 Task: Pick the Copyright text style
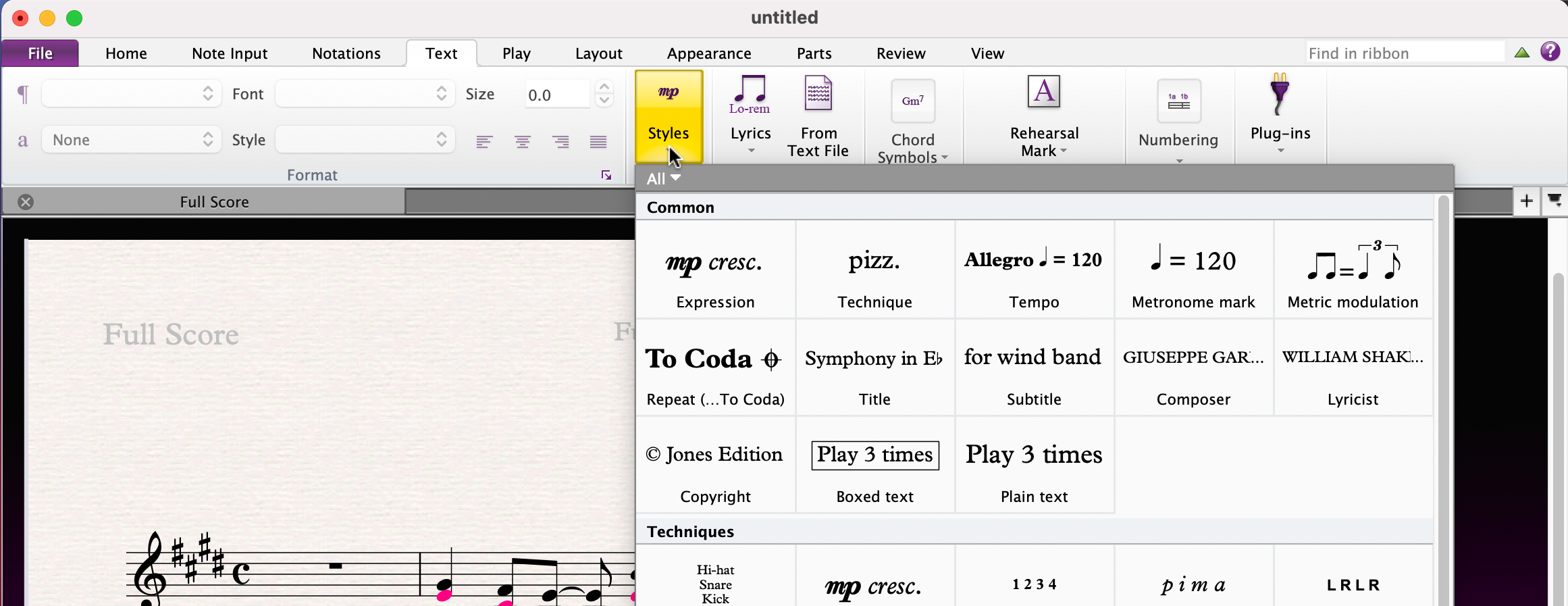[x=715, y=464]
